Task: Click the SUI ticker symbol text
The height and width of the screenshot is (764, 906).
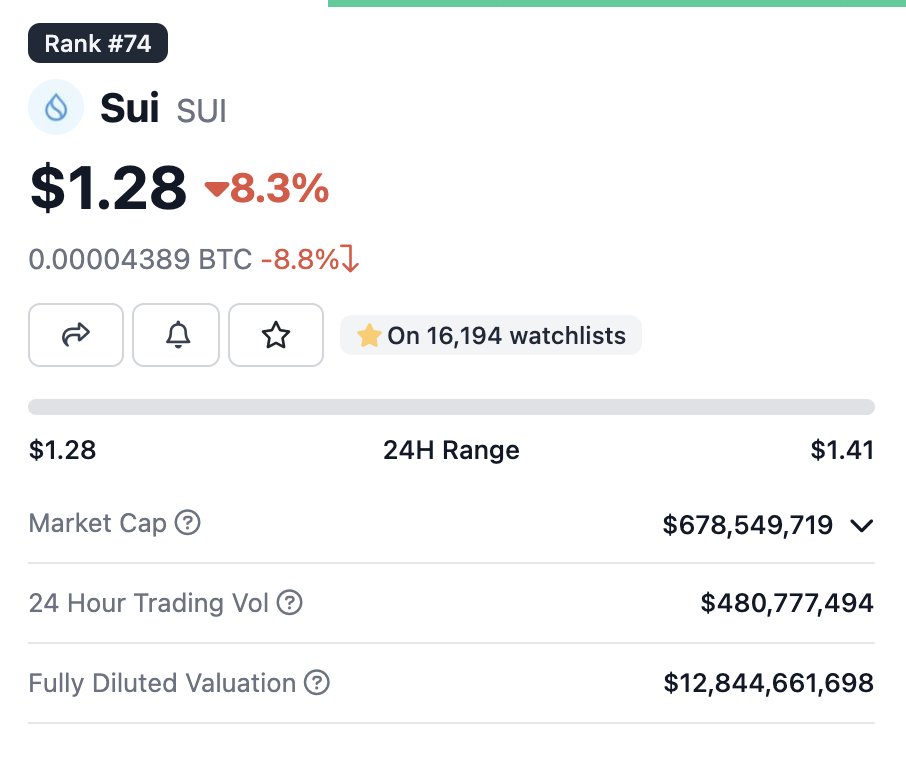Action: point(201,111)
